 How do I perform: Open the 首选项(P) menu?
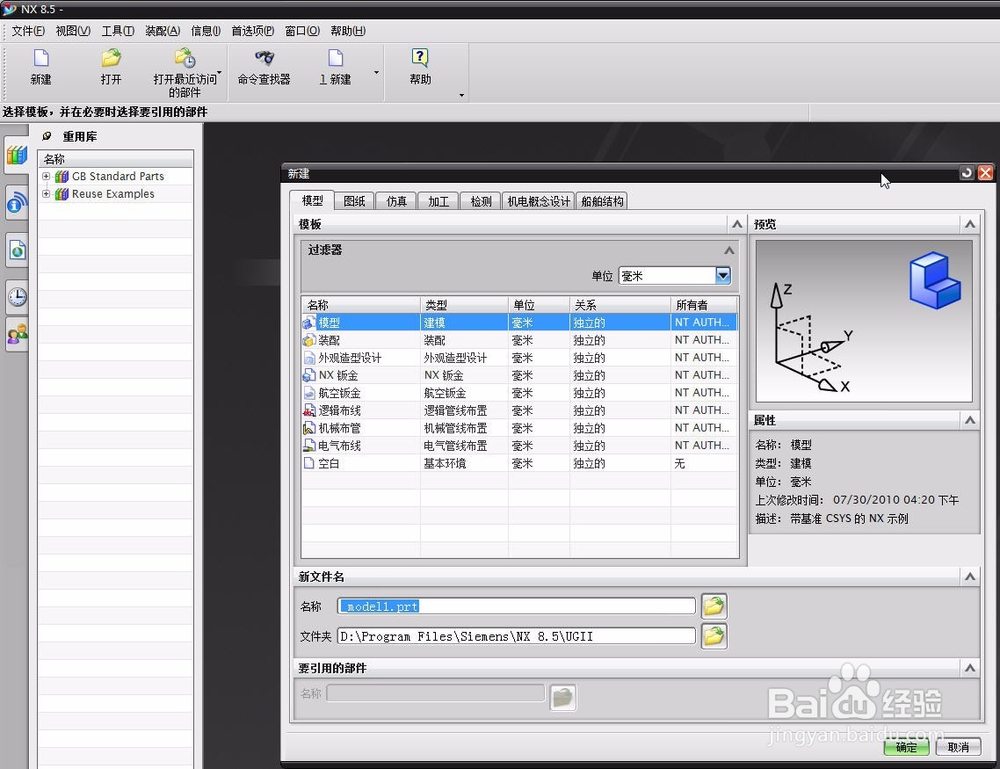(253, 31)
